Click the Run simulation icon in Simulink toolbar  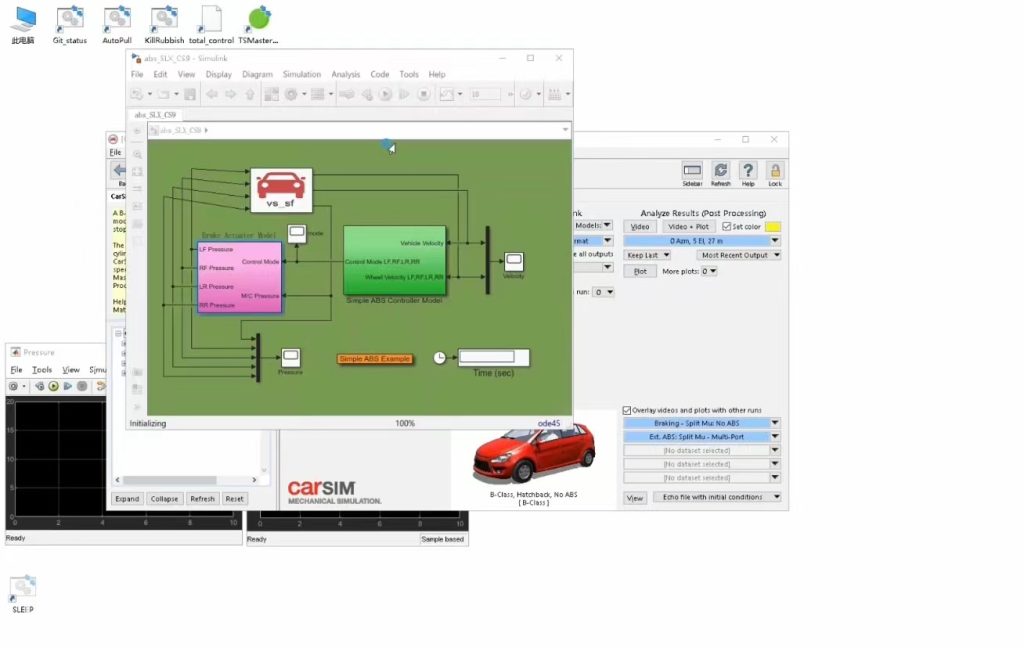(386, 94)
